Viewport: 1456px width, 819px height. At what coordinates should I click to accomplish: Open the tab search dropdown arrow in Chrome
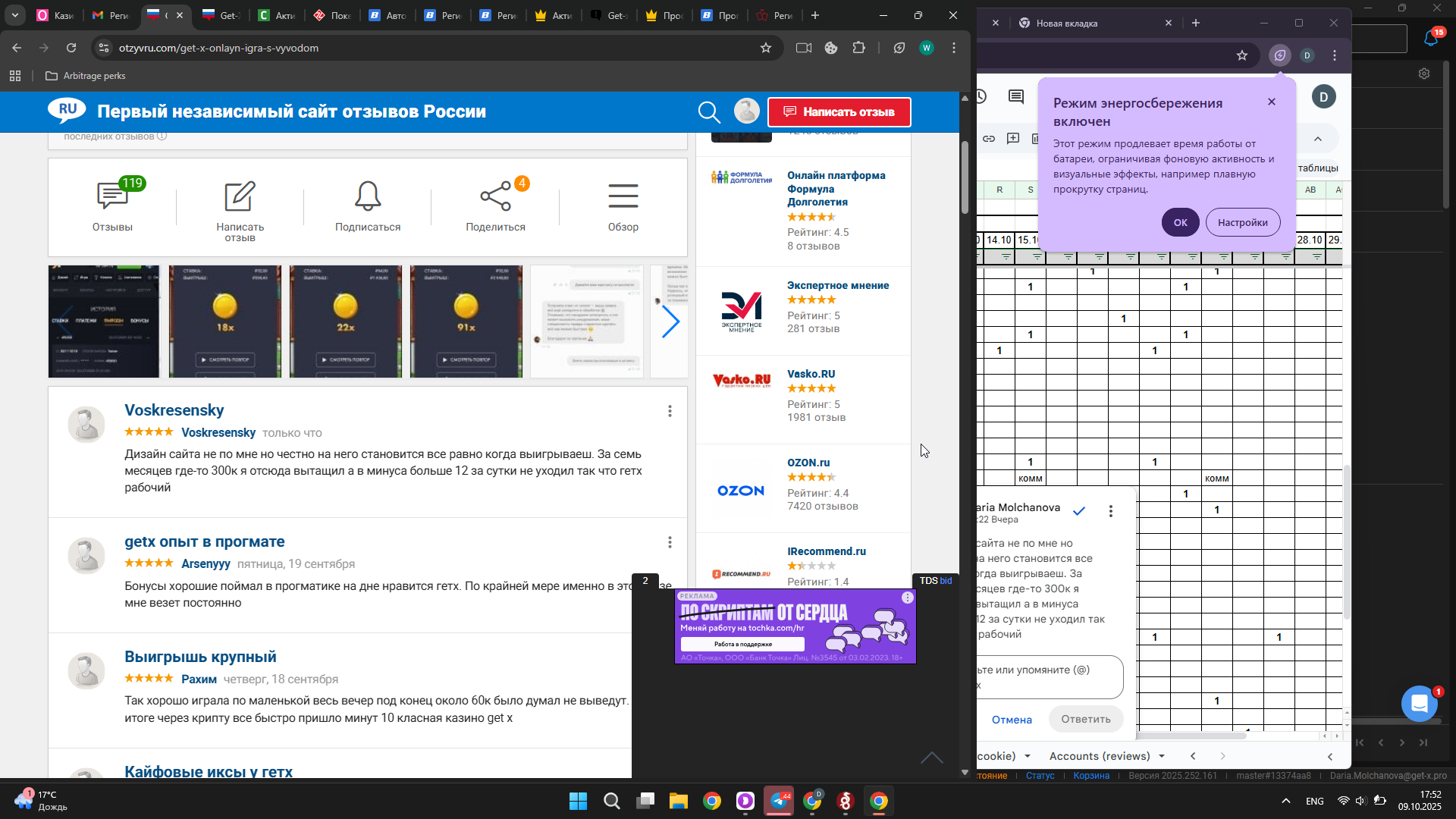point(15,15)
